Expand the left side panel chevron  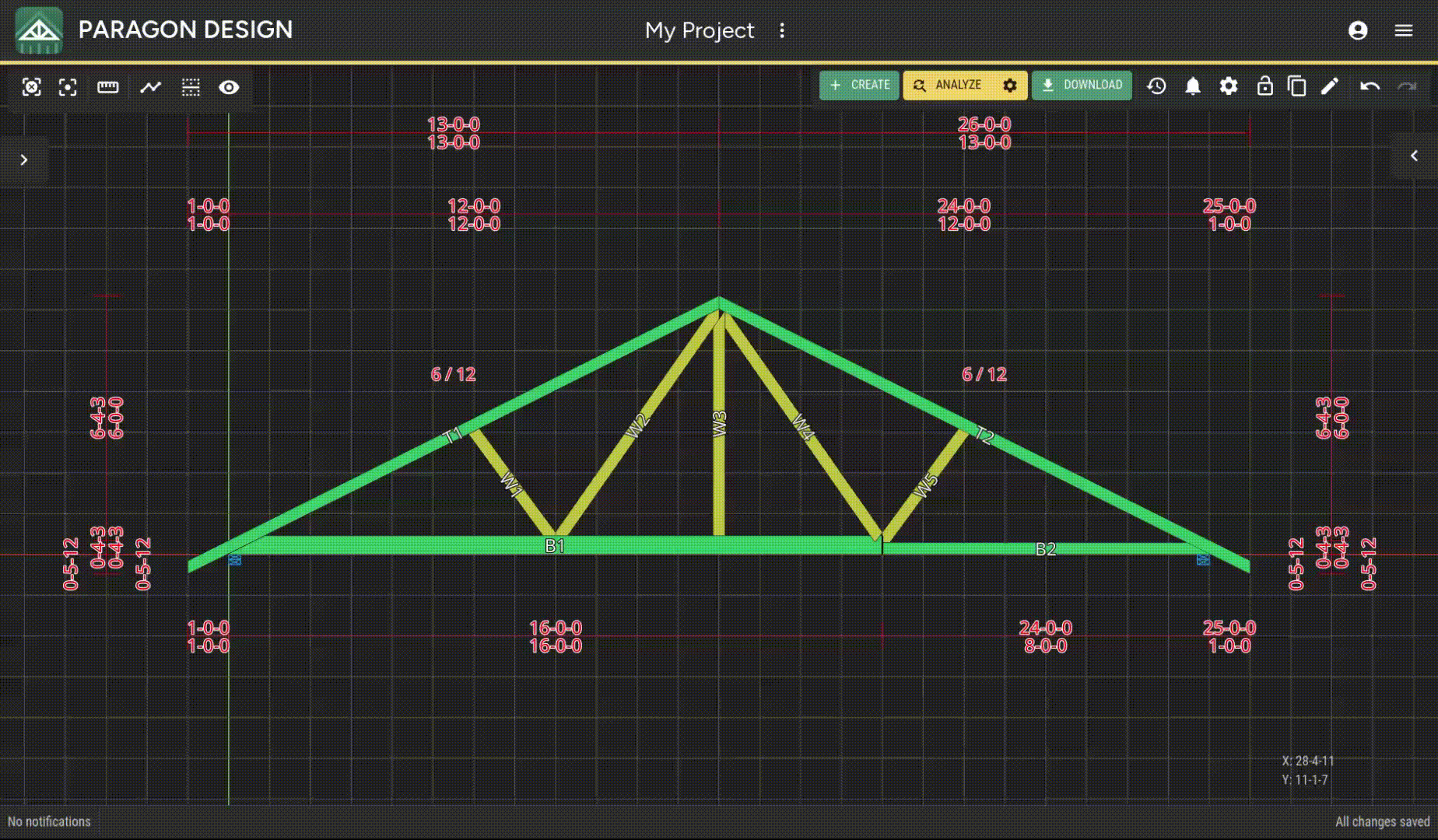pos(24,159)
